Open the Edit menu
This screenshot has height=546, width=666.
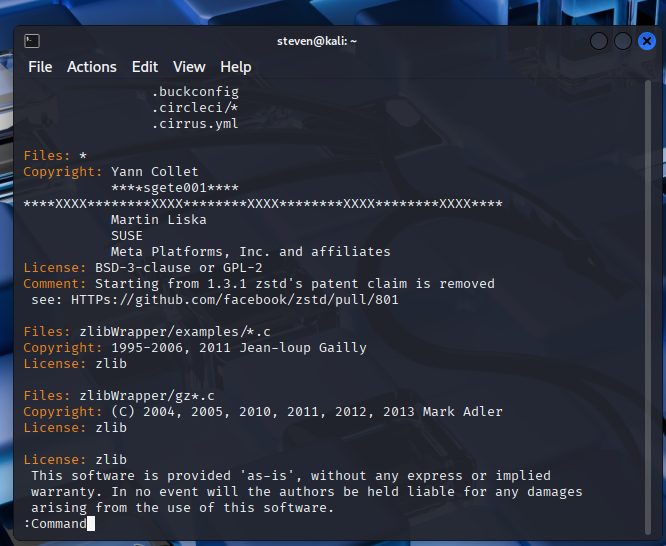145,67
